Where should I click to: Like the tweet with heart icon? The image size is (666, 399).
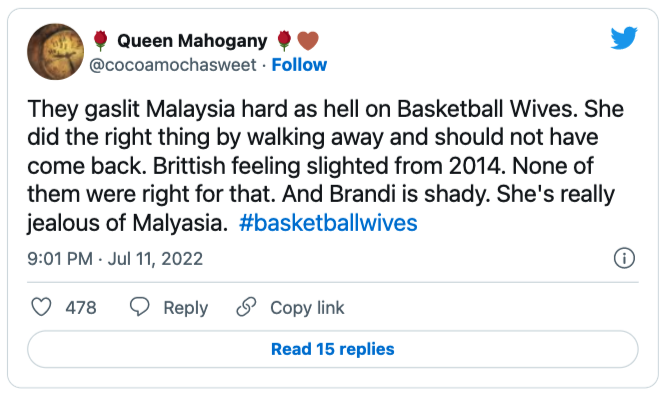(x=41, y=307)
